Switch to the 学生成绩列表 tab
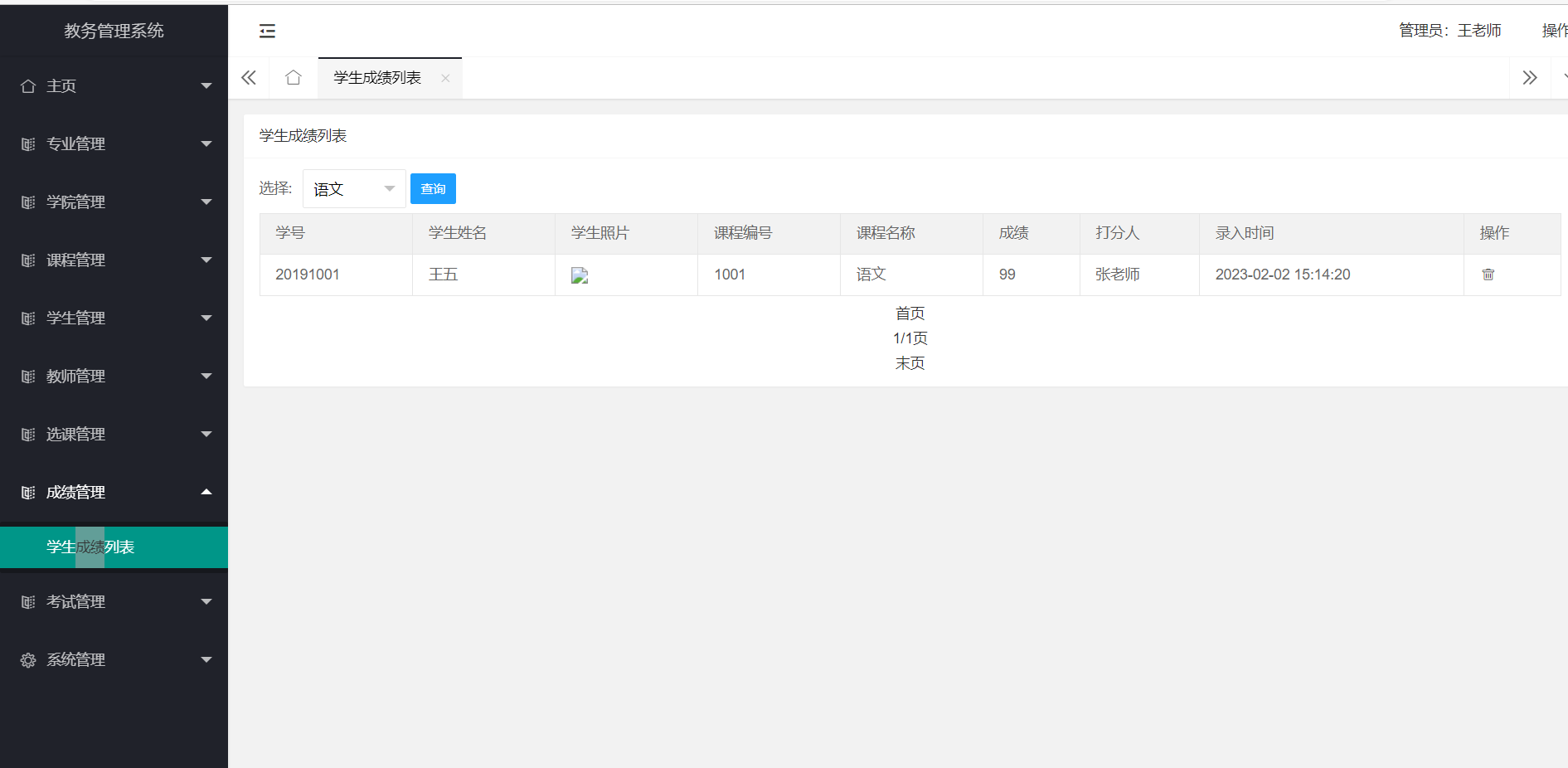This screenshot has width=1568, height=768. (x=377, y=78)
